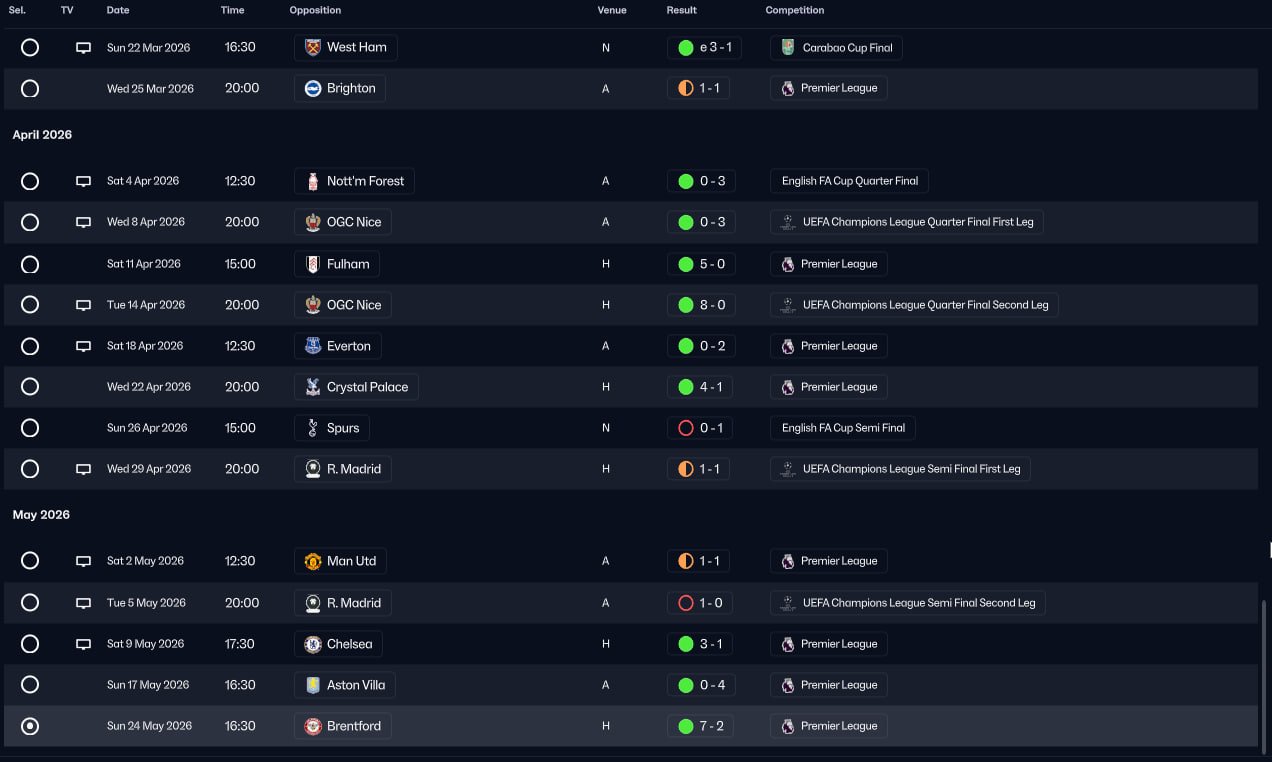1272x762 pixels.
Task: Click the Everton club crest icon
Action: [313, 346]
